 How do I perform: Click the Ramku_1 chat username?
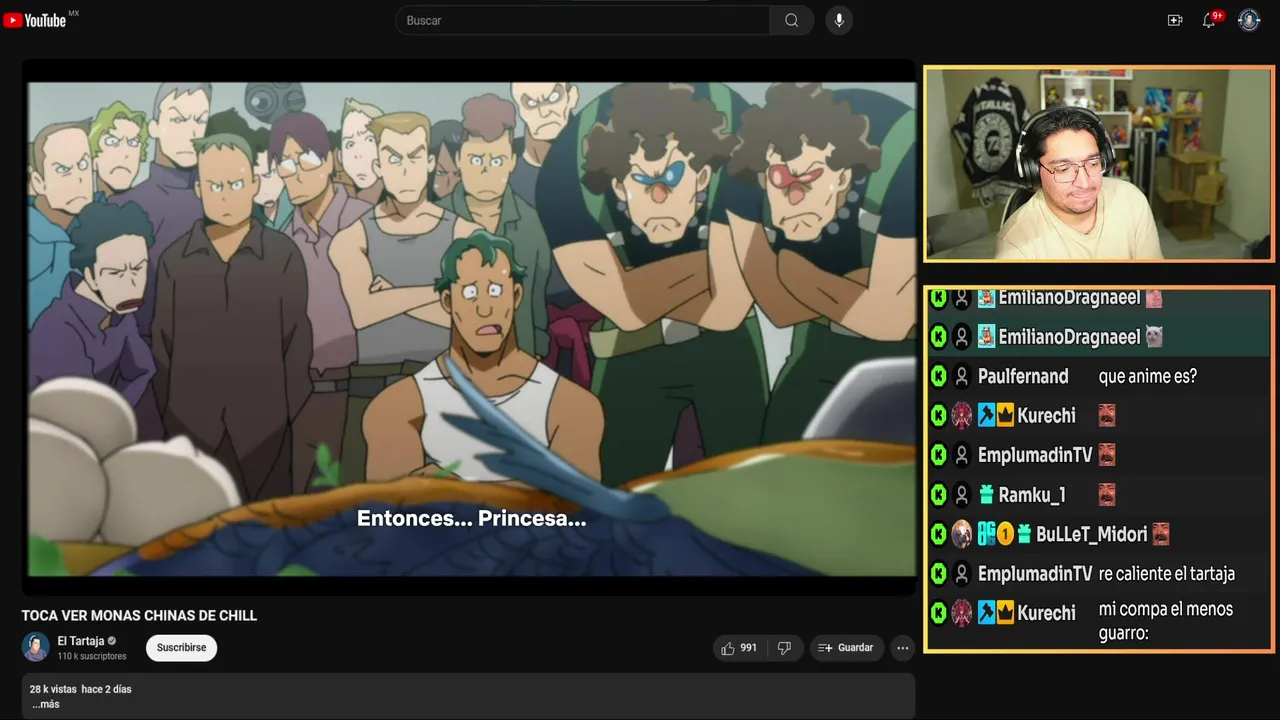tap(1032, 494)
